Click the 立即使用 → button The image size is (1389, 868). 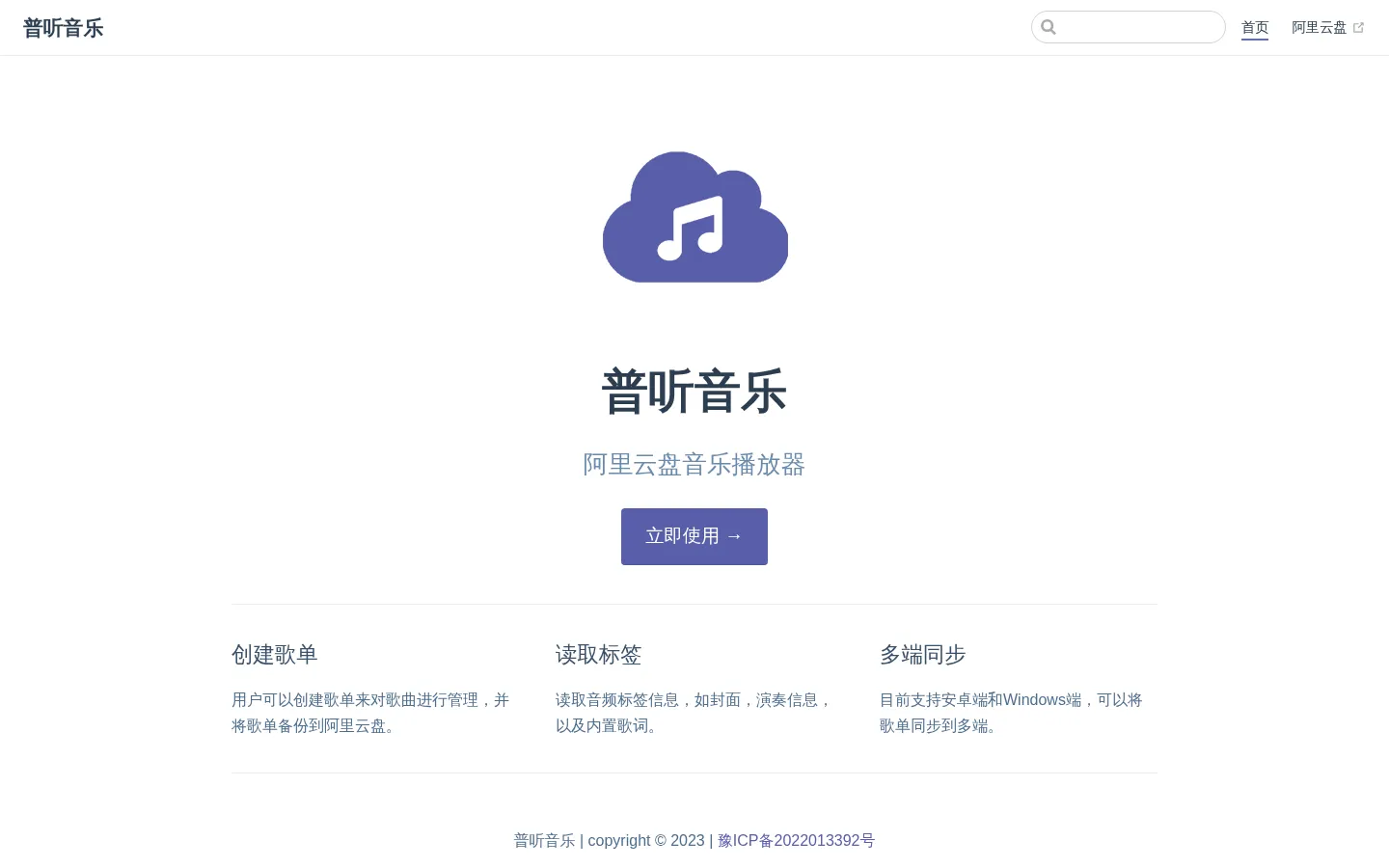tap(694, 536)
